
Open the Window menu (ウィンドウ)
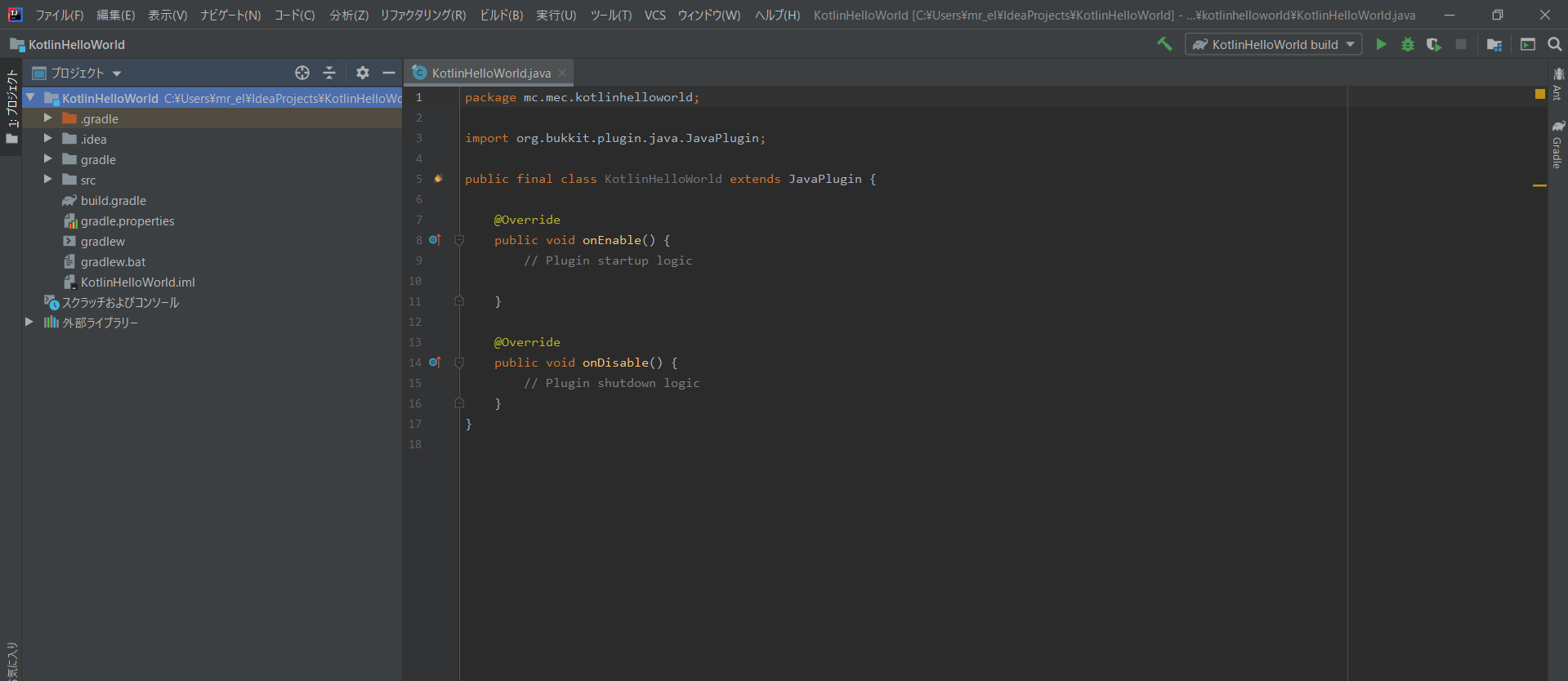click(x=708, y=15)
